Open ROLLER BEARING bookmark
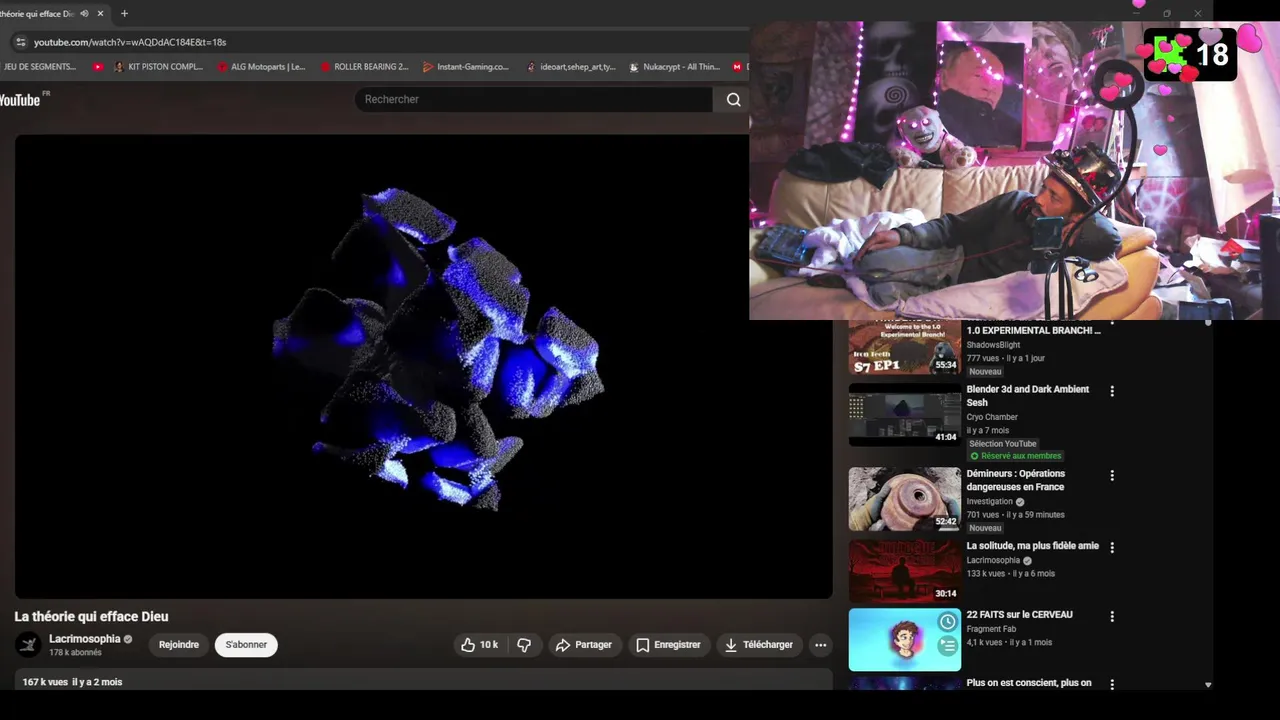The height and width of the screenshot is (720, 1280). (364, 67)
